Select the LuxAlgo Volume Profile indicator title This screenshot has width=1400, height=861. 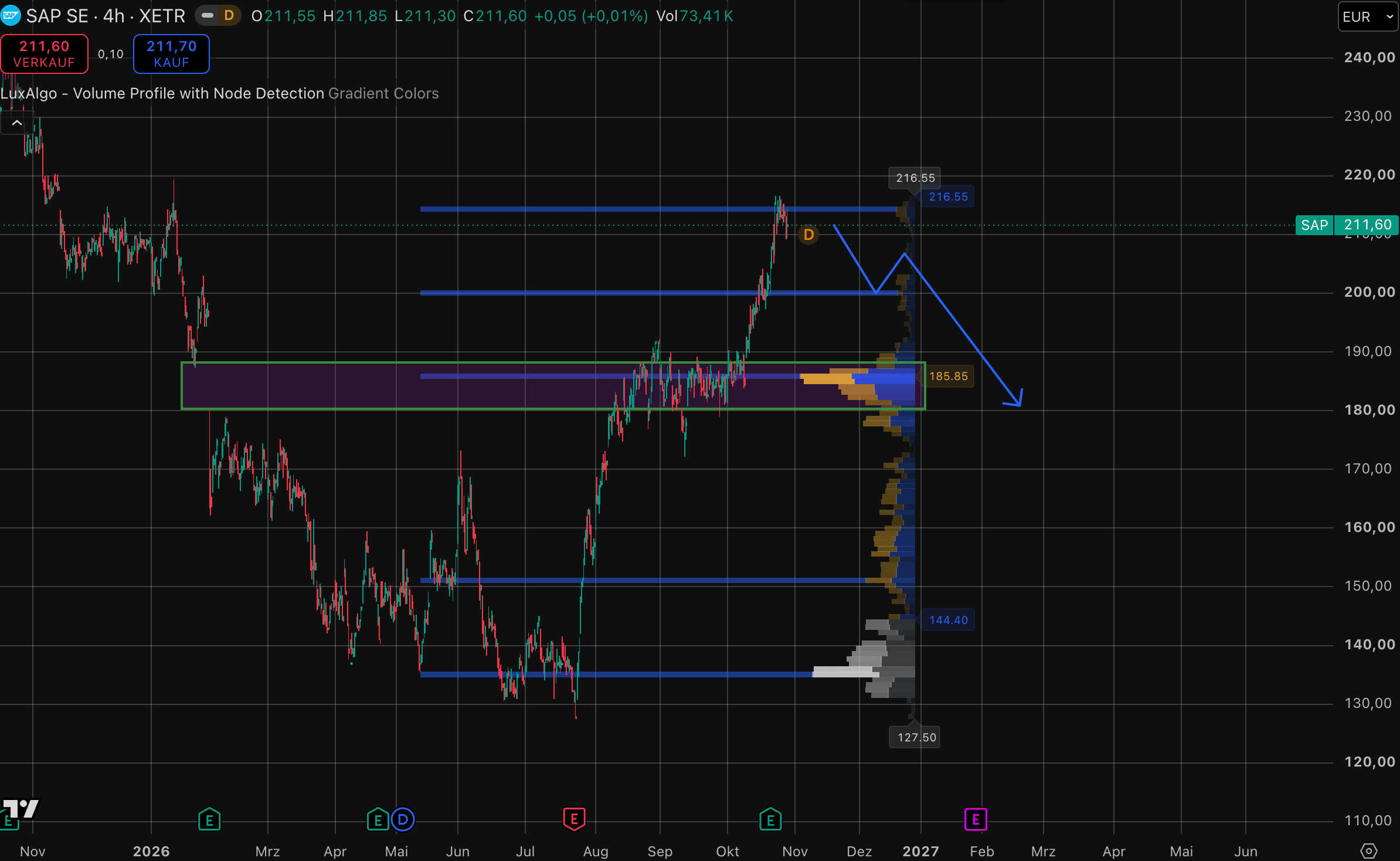point(162,93)
